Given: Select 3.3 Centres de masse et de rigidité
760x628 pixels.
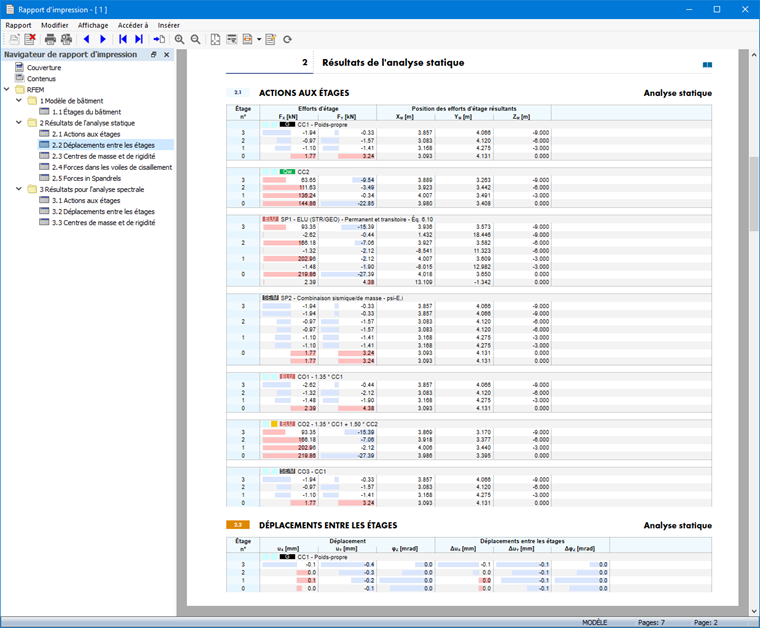Looking at the screenshot, I should point(104,223).
